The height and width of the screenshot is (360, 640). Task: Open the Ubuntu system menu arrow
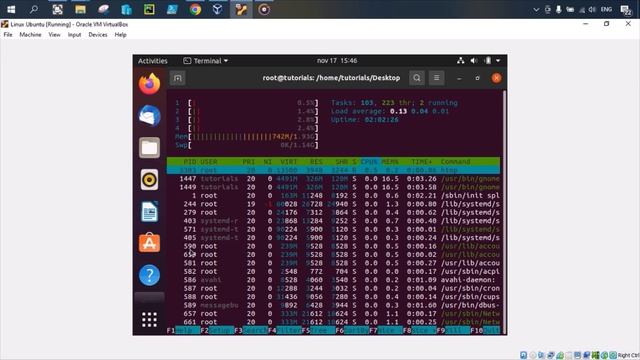[x=498, y=61]
